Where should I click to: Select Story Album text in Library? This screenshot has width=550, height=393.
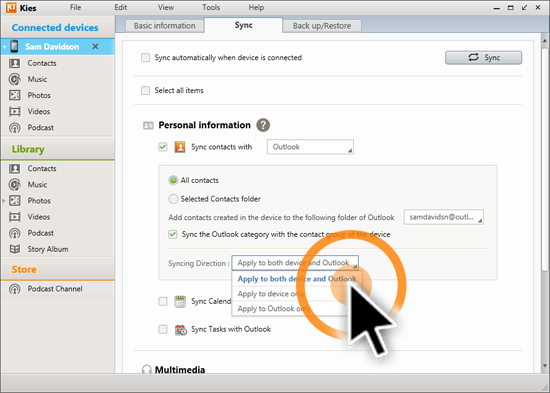pyautogui.click(x=48, y=249)
